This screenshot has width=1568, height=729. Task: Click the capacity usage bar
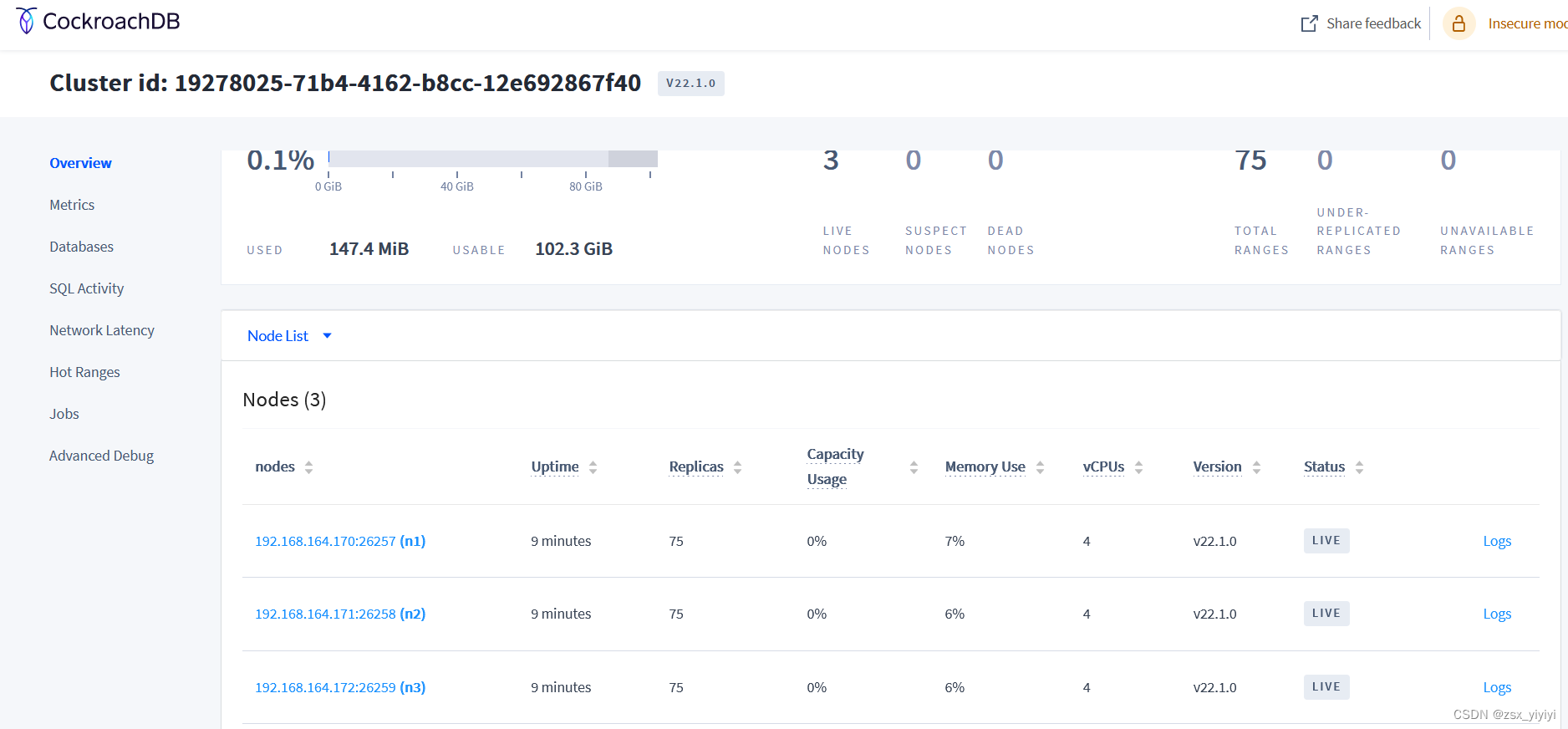pos(493,159)
